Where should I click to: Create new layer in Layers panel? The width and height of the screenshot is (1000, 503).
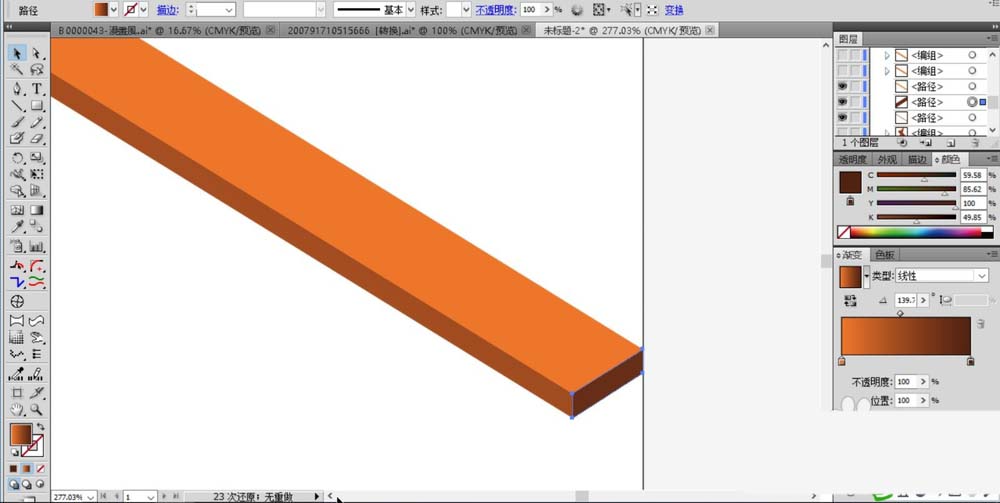(950, 143)
